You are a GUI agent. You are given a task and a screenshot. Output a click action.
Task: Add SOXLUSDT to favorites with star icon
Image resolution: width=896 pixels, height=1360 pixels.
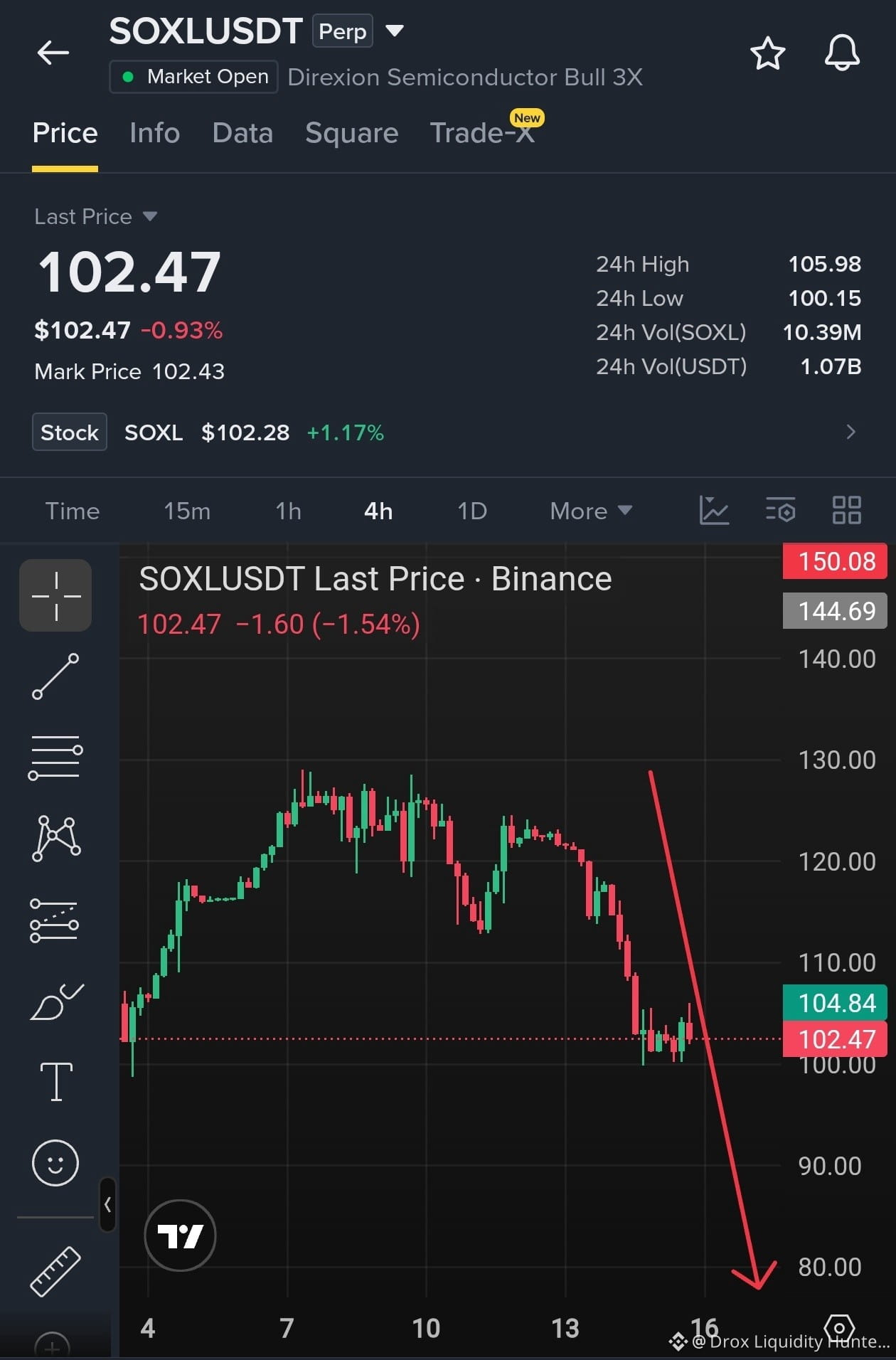coord(767,53)
